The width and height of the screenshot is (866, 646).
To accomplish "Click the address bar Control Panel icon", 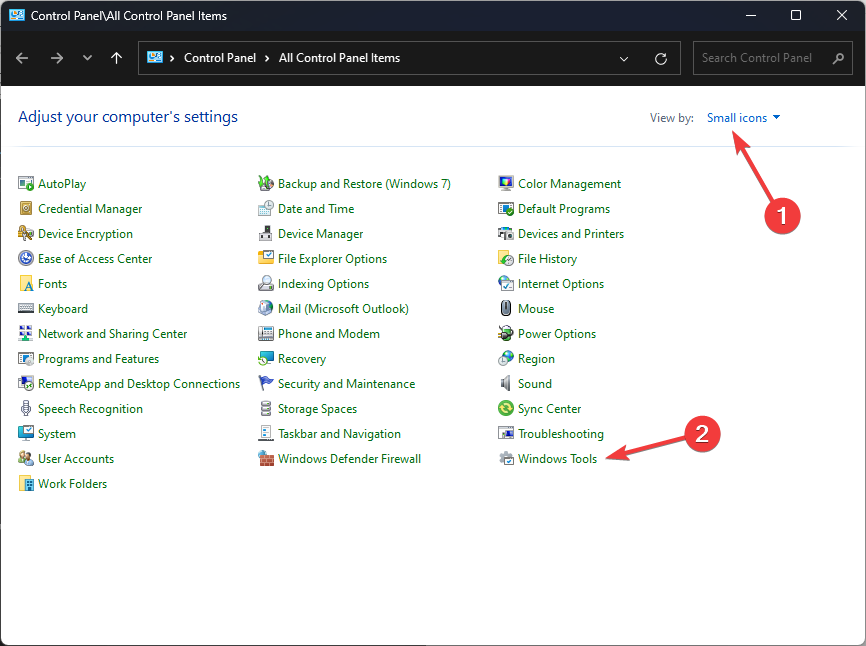I will point(155,57).
